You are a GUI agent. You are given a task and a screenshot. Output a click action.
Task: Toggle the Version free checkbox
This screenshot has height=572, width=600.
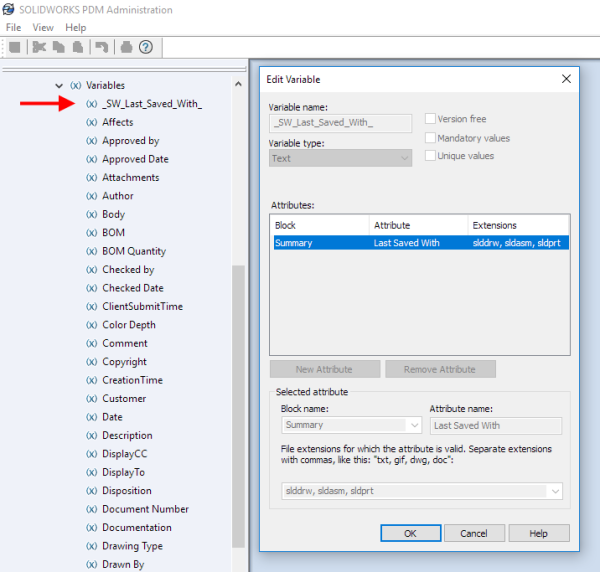tap(430, 119)
